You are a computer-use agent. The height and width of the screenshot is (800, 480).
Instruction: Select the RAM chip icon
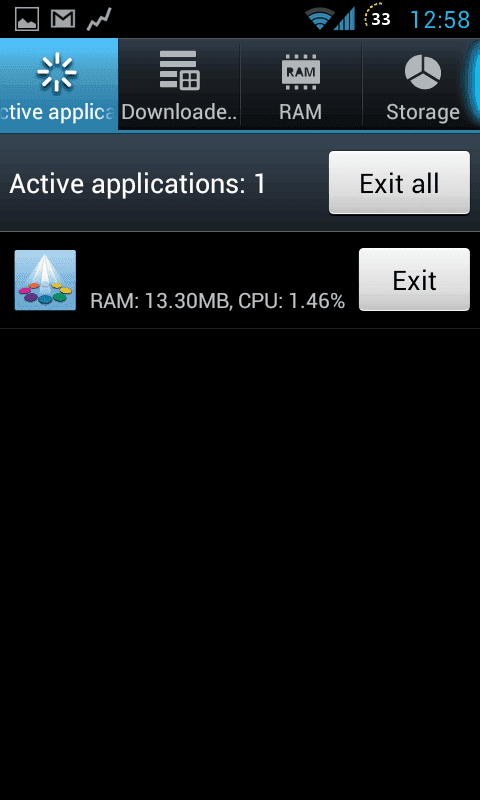(x=300, y=71)
